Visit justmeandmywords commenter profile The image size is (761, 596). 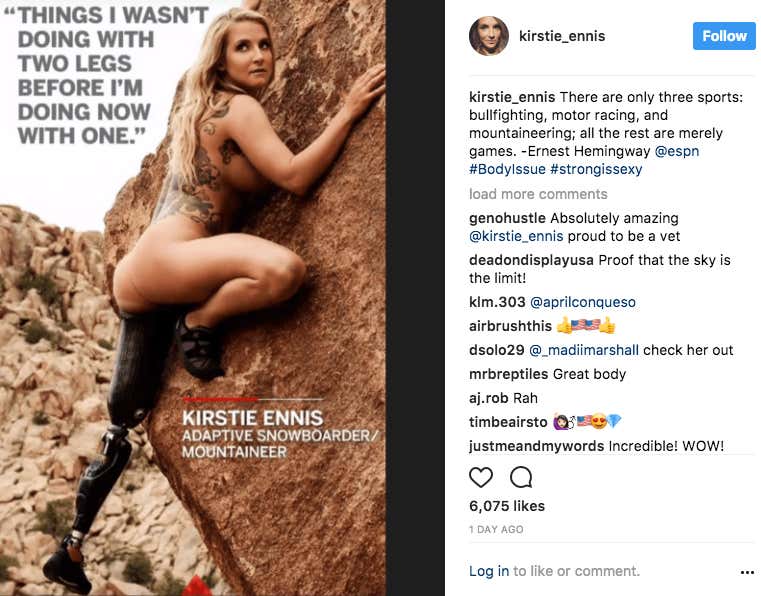pyautogui.click(x=536, y=446)
